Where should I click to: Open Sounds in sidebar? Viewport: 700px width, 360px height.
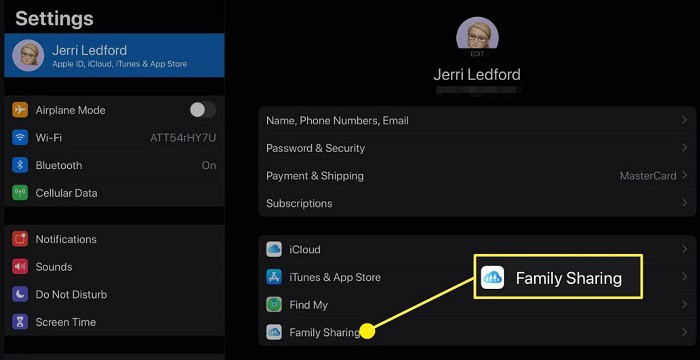pyautogui.click(x=114, y=267)
